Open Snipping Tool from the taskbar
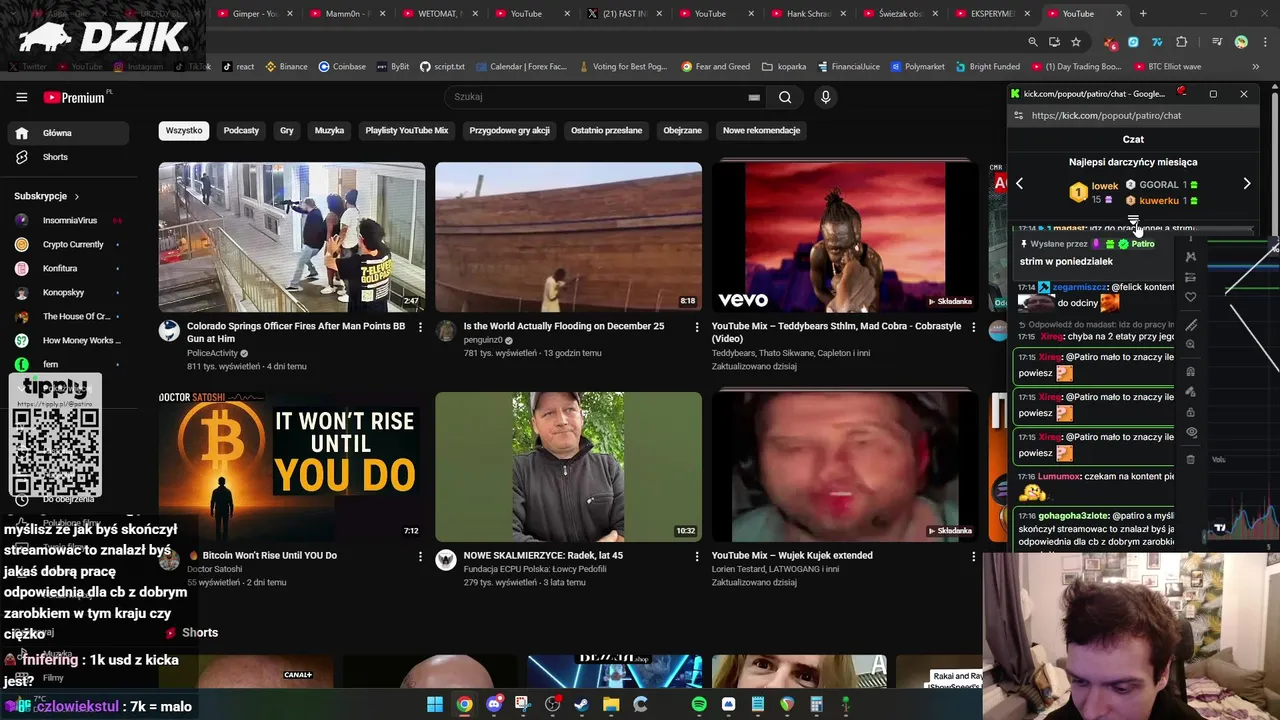 pos(523,704)
